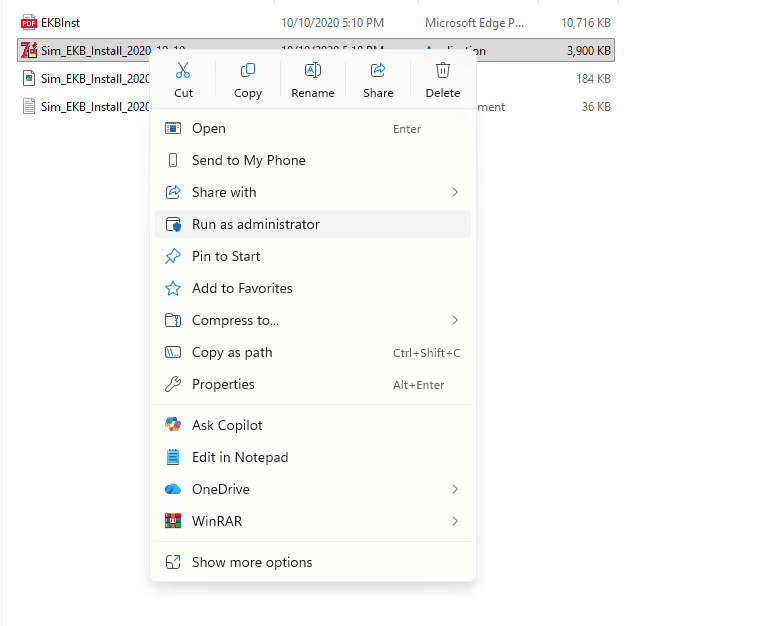Select Copy as path
Viewport: 767px width, 626px height.
232,352
